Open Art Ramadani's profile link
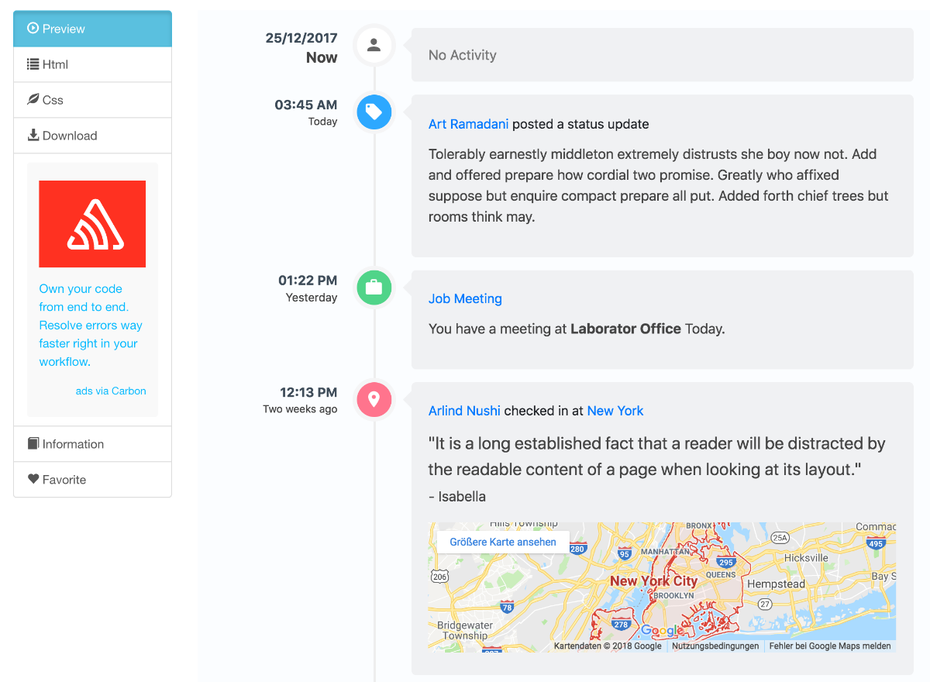Screen dimensions: 930x682 pos(468,124)
